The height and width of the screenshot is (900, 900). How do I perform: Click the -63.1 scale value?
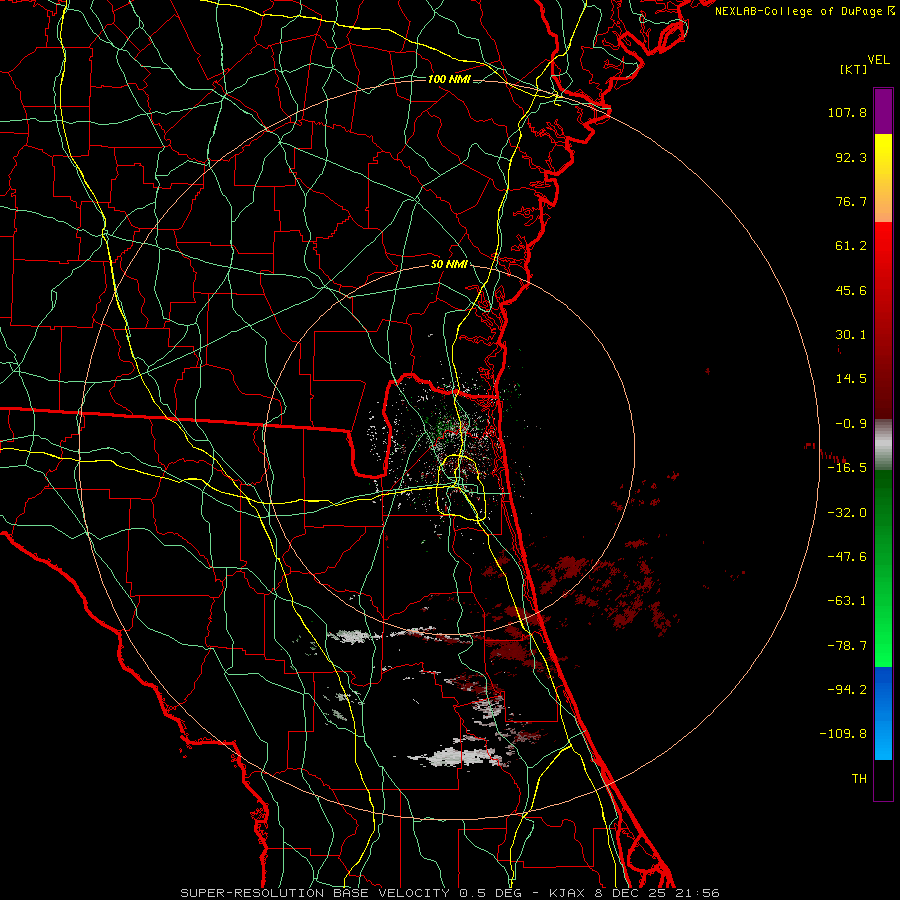[x=847, y=601]
